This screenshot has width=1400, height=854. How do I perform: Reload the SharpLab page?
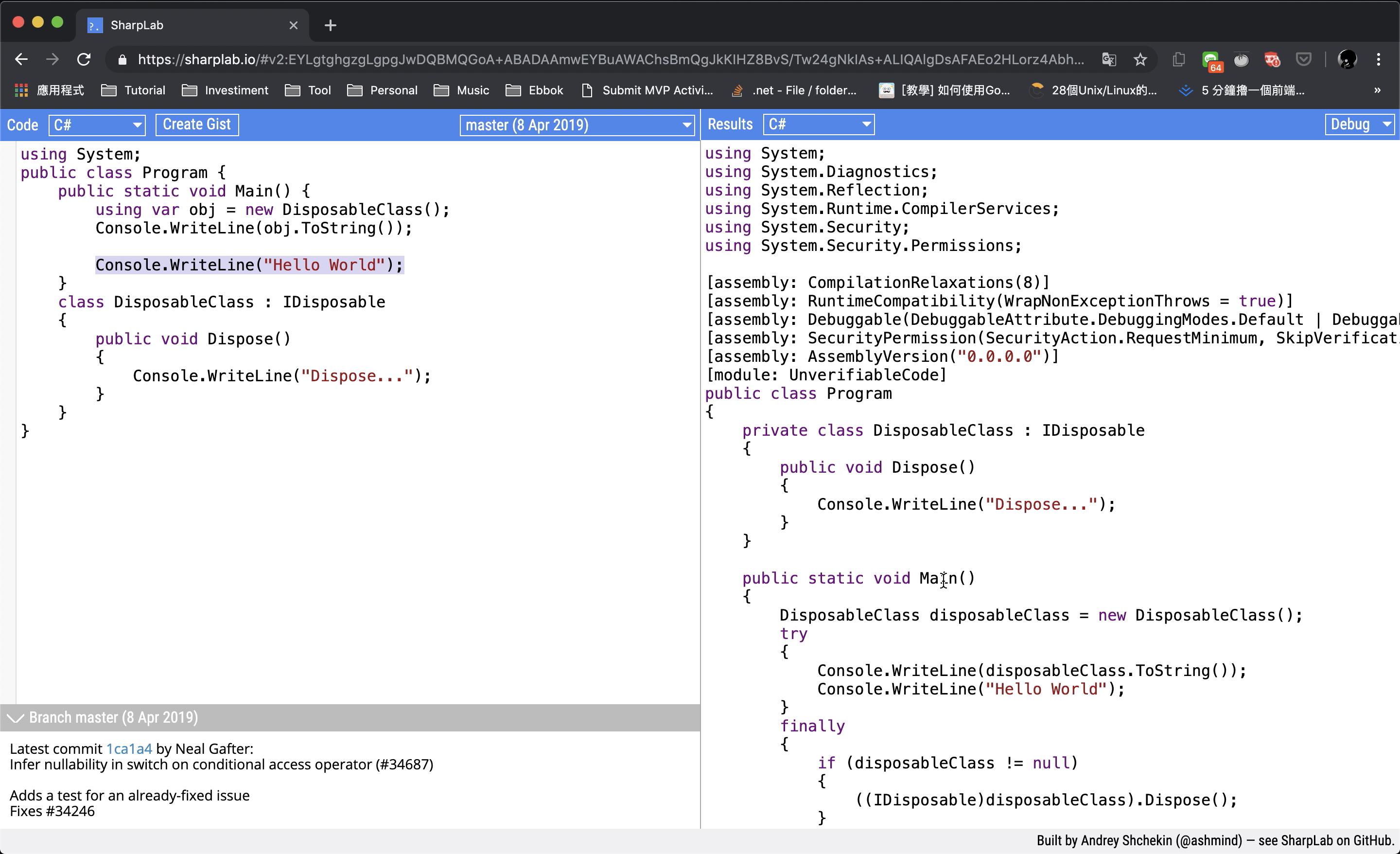point(84,59)
